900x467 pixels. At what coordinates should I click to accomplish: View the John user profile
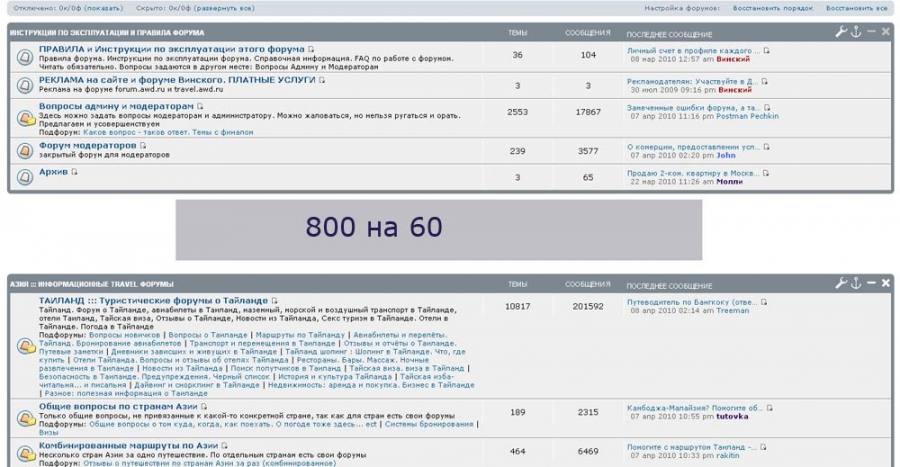click(x=726, y=155)
